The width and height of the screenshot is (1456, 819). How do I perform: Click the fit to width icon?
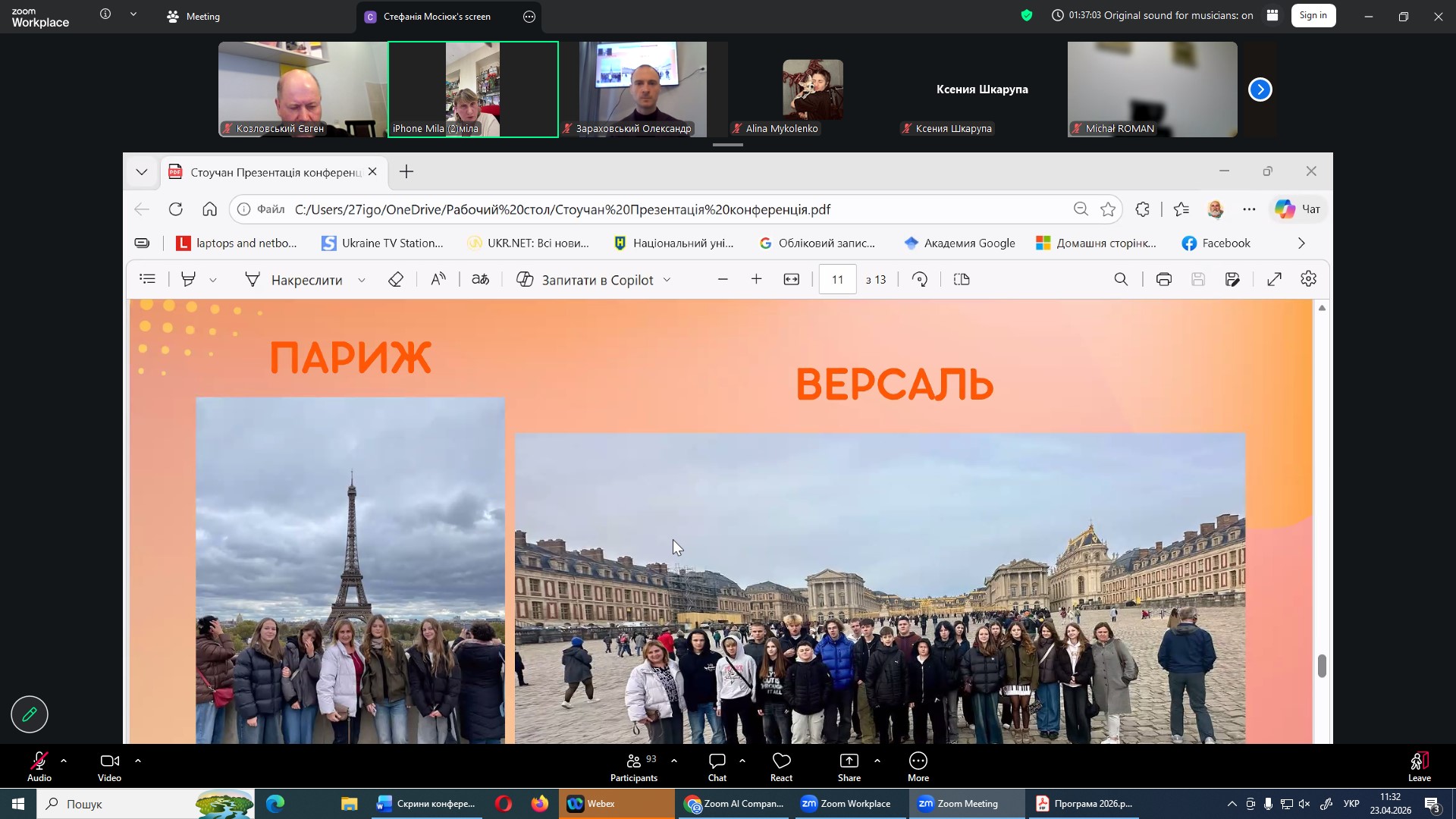[792, 280]
